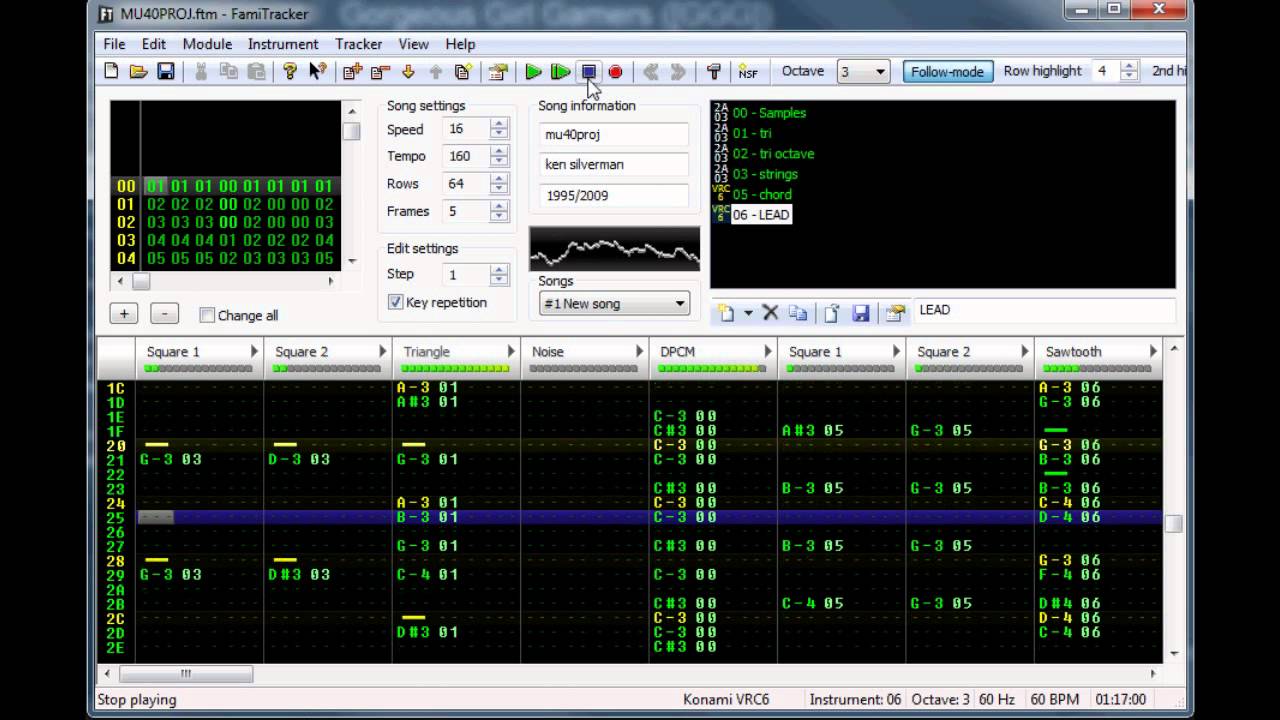Duplicate the current frame
Image resolution: width=1280 pixels, height=720 pixels.
[463, 71]
